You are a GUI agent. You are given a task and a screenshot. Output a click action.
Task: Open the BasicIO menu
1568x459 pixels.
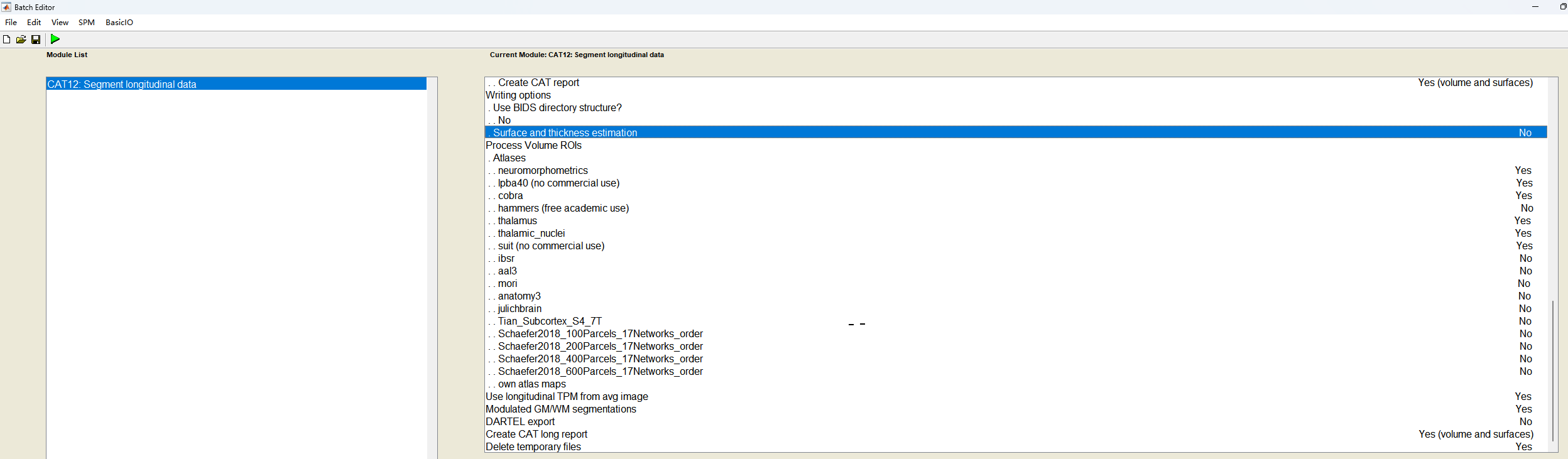119,23
